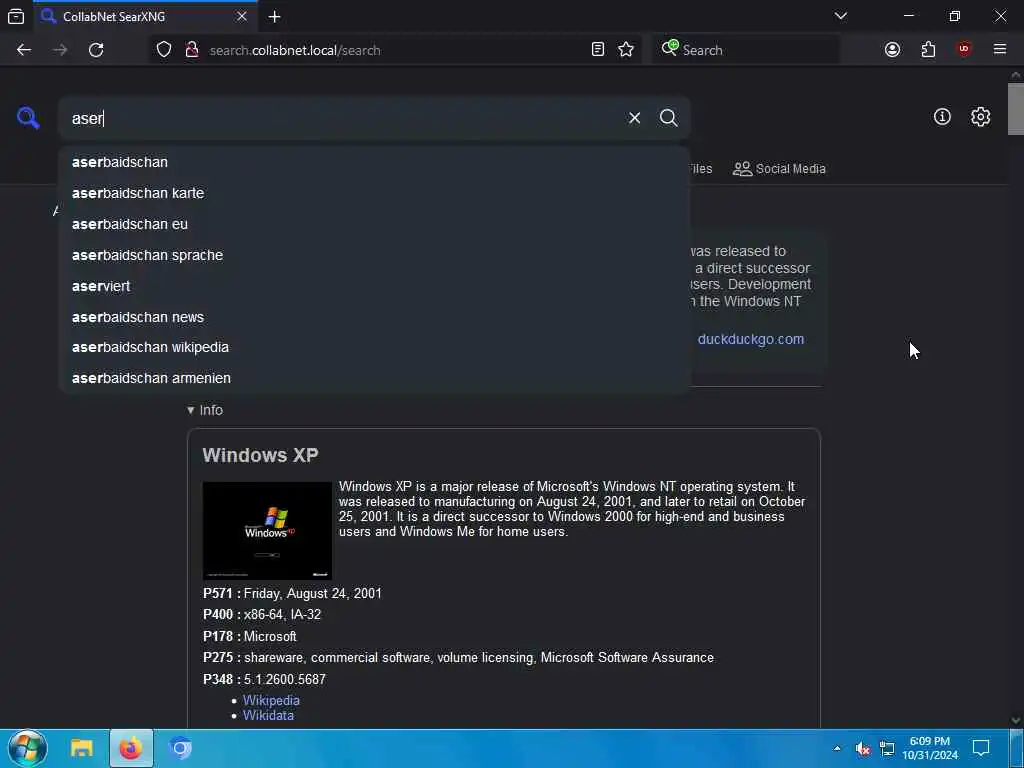Click the page vertical scrollbar thumb

(1016, 109)
